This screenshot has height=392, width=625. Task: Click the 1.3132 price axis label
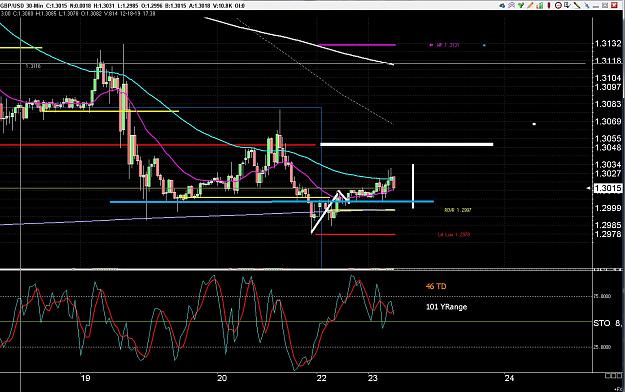pyautogui.click(x=607, y=43)
